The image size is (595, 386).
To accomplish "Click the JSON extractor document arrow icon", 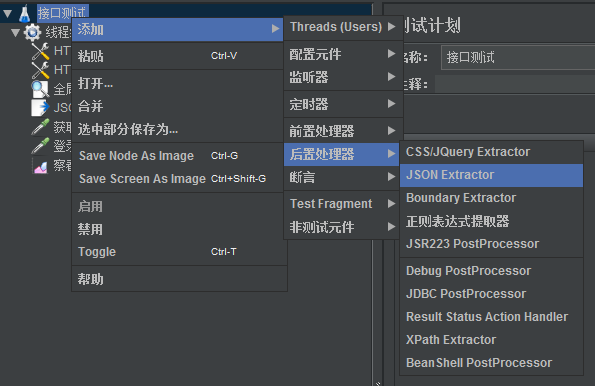I will coord(40,108).
